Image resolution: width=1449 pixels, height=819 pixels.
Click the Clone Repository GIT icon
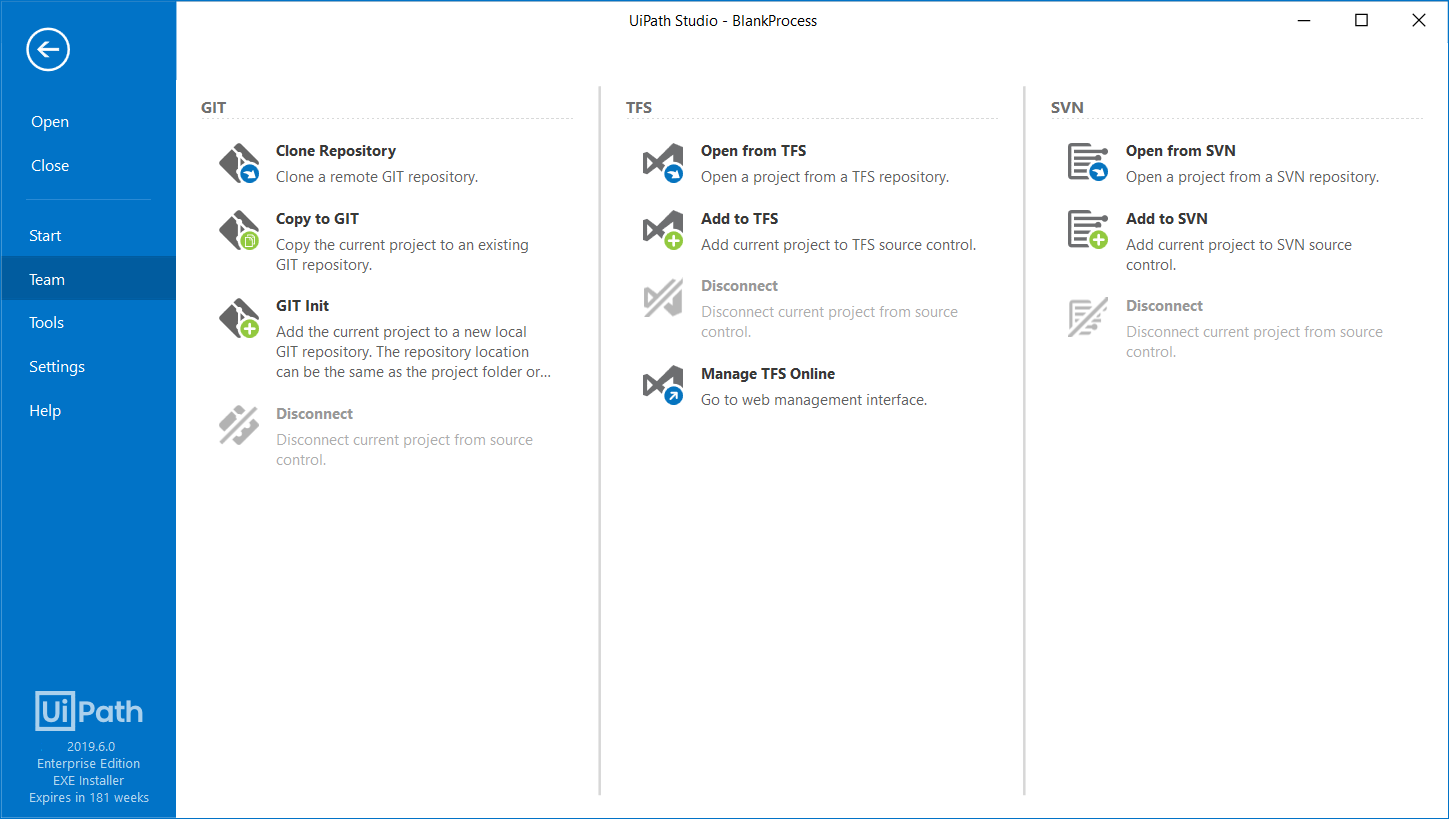coord(239,164)
